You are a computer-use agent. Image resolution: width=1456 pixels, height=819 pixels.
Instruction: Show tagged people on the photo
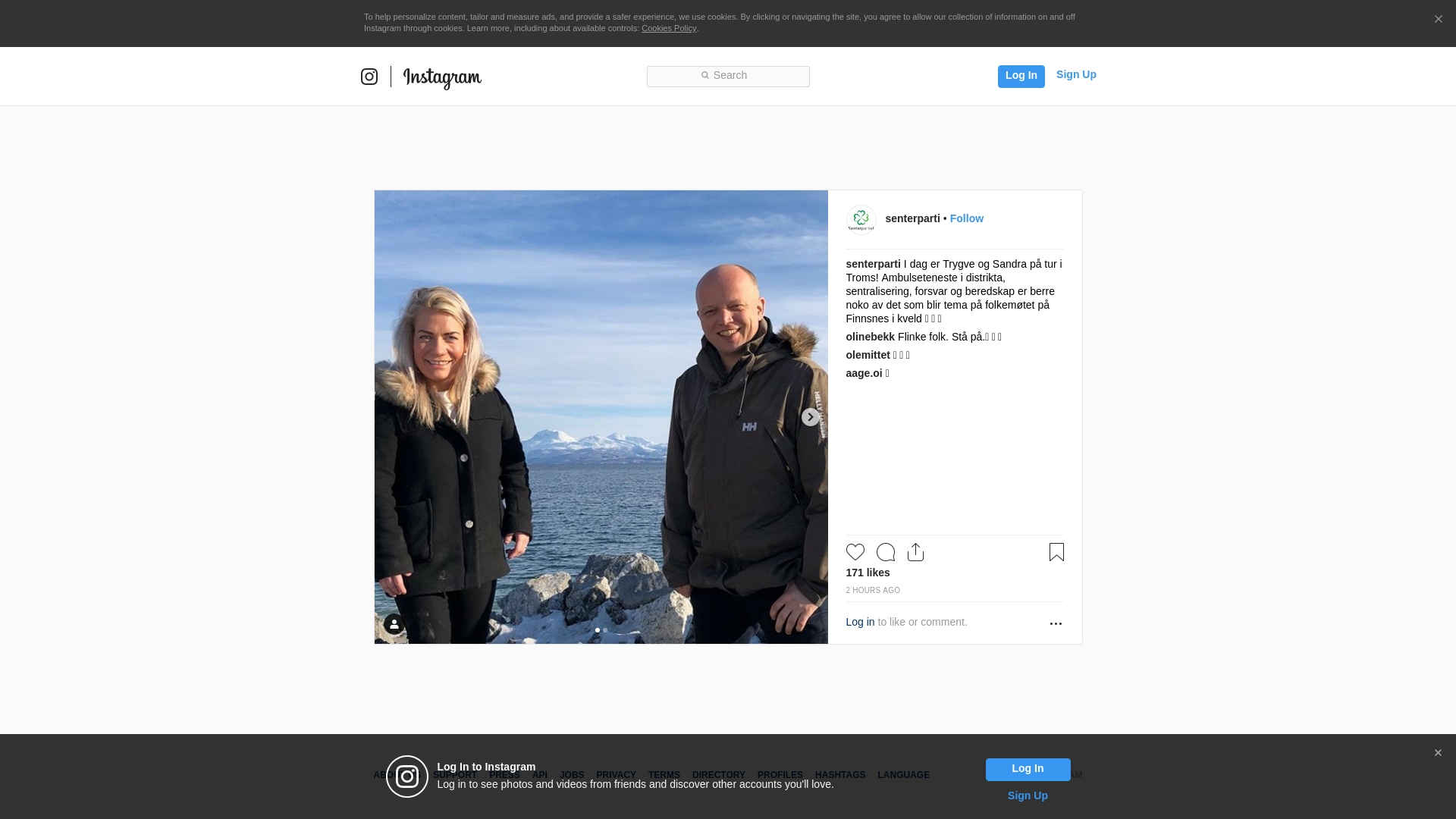point(394,624)
